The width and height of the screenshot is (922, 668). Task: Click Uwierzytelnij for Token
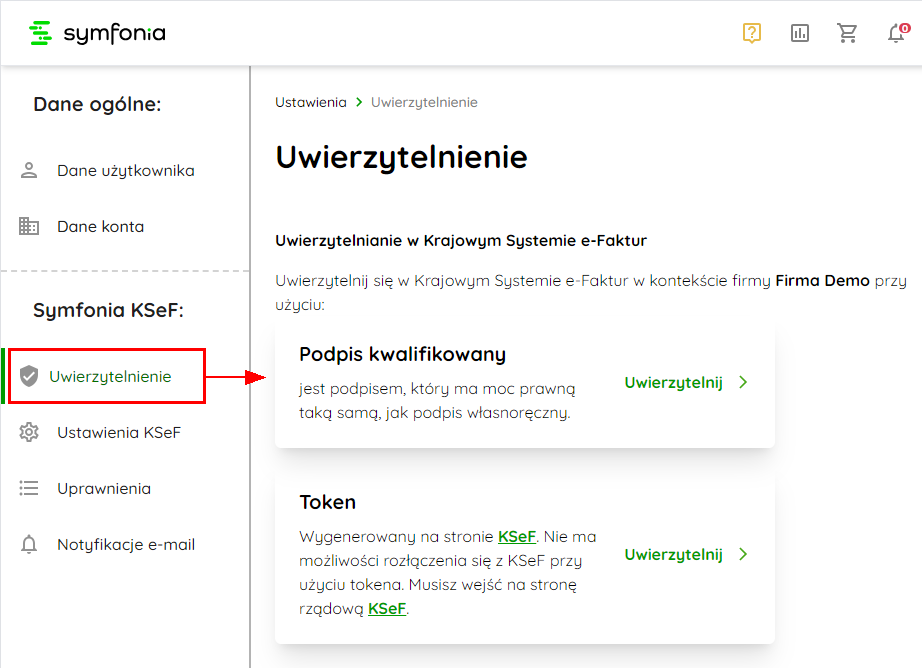[x=673, y=555]
